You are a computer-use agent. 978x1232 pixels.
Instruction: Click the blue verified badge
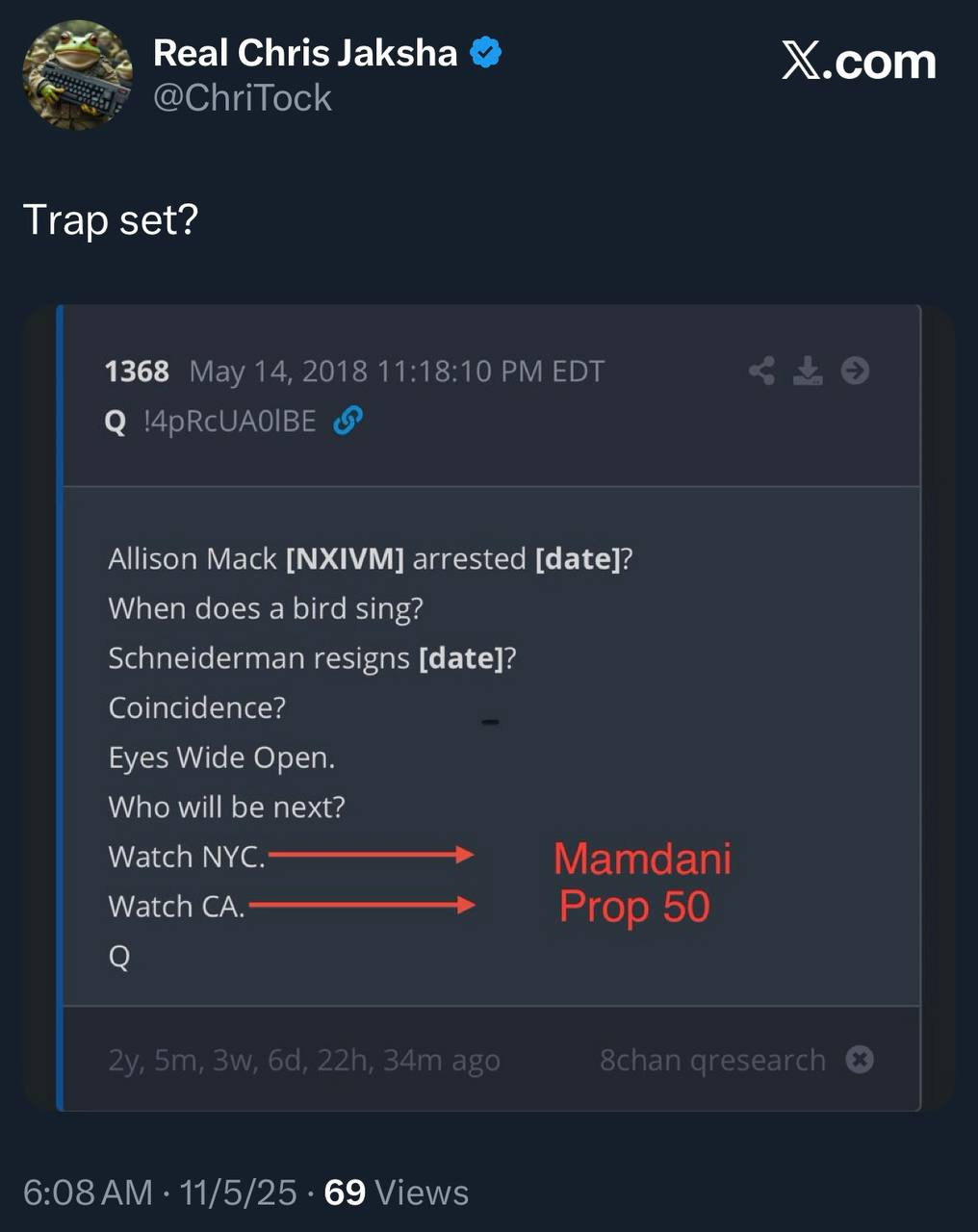485,53
